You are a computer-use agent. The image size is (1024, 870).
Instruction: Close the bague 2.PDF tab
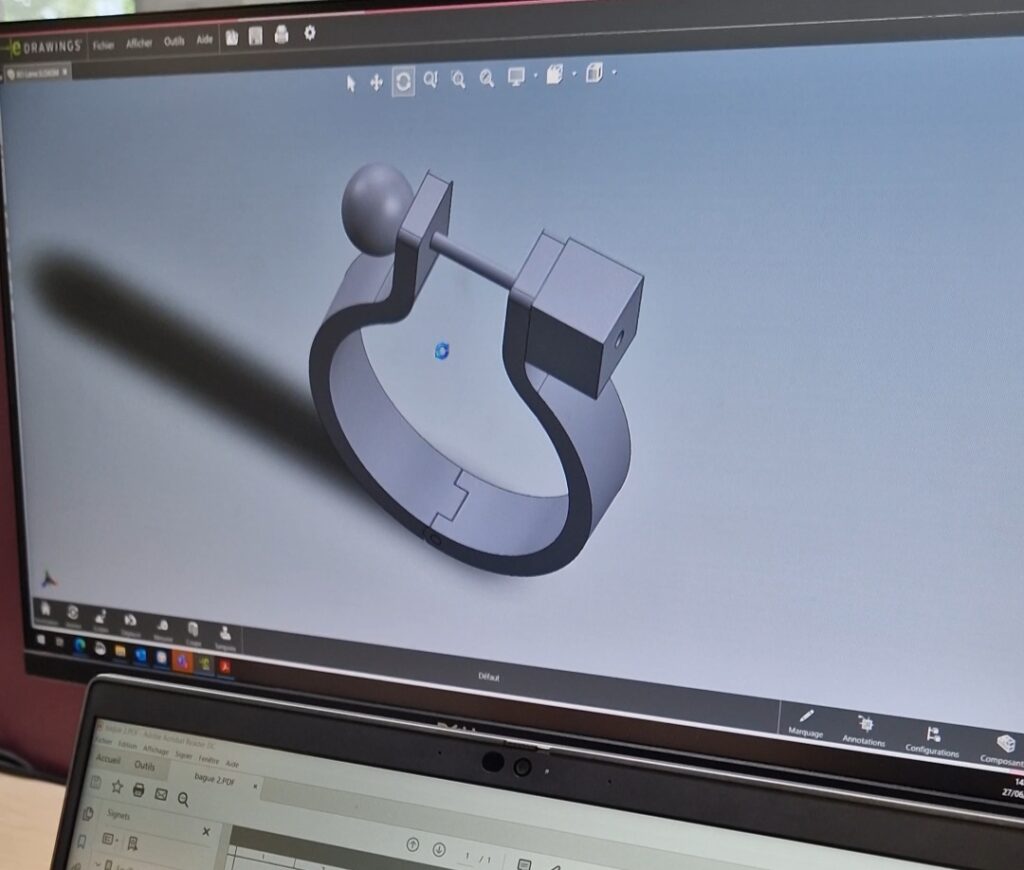tap(255, 786)
